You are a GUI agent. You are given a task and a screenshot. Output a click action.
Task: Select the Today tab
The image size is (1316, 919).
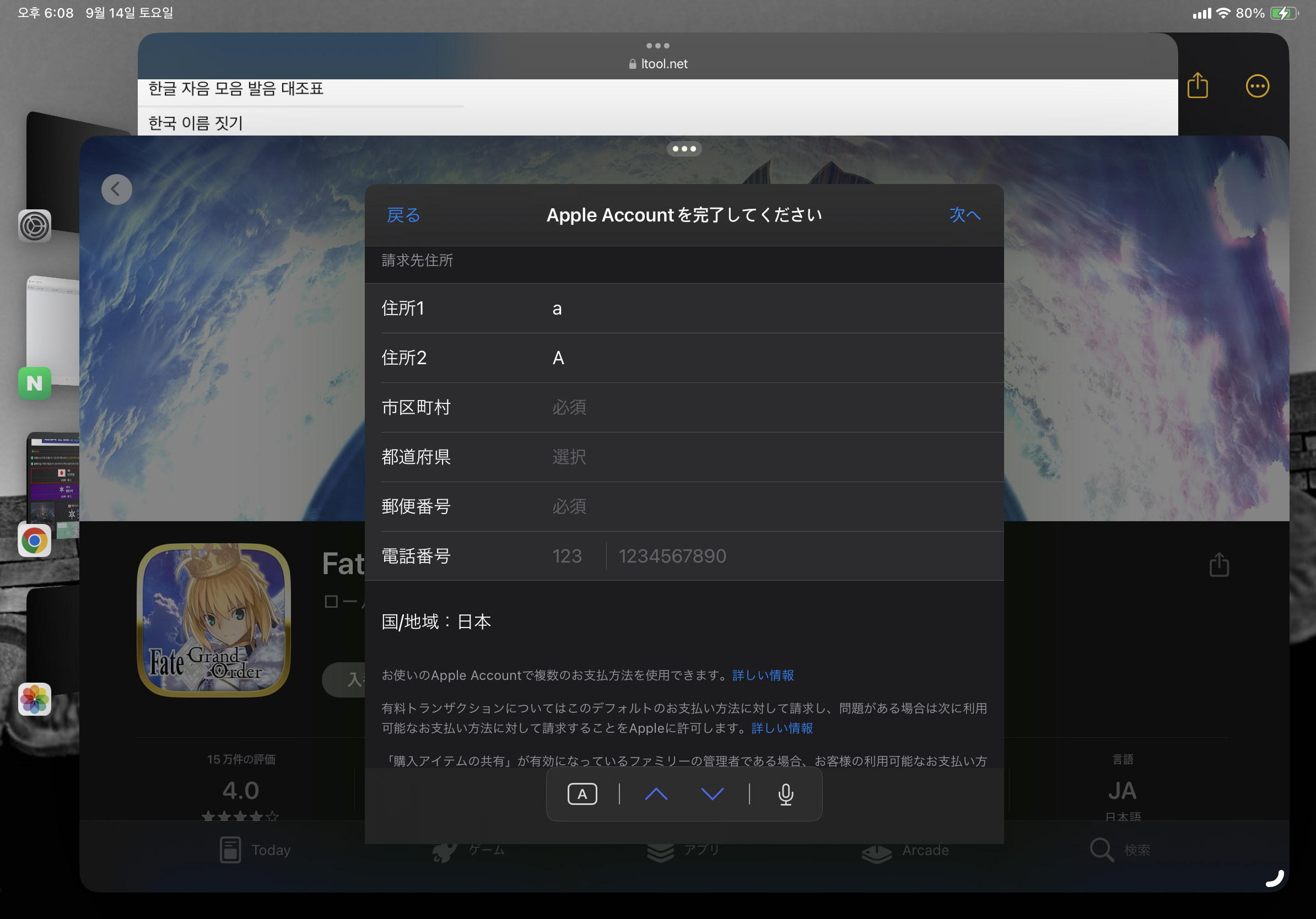pyautogui.click(x=255, y=850)
